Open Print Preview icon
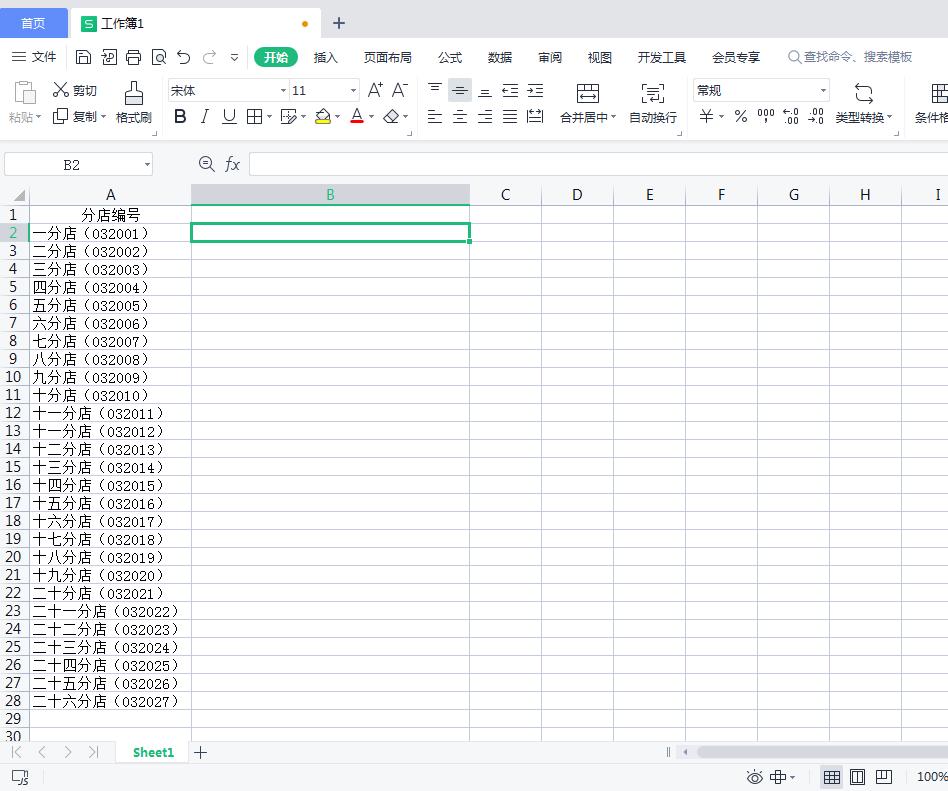Viewport: 948px width, 791px height. coord(158,57)
